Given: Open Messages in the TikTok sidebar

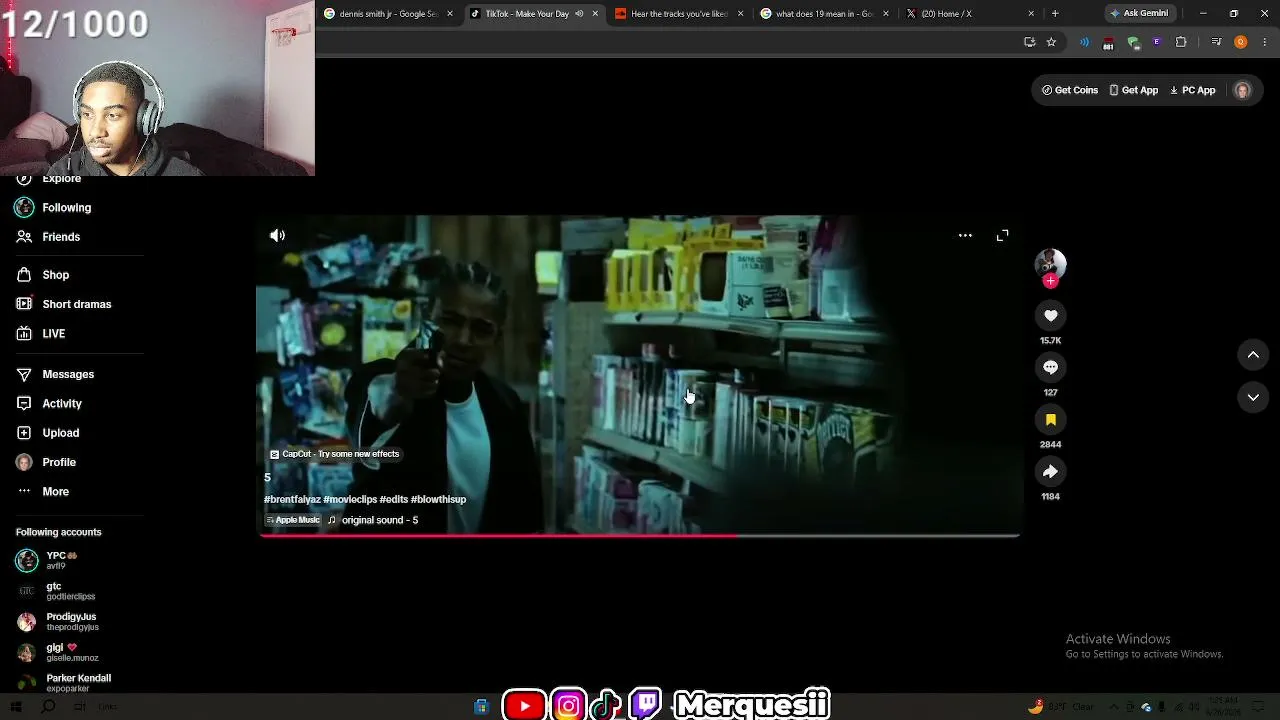Looking at the screenshot, I should (x=55, y=374).
